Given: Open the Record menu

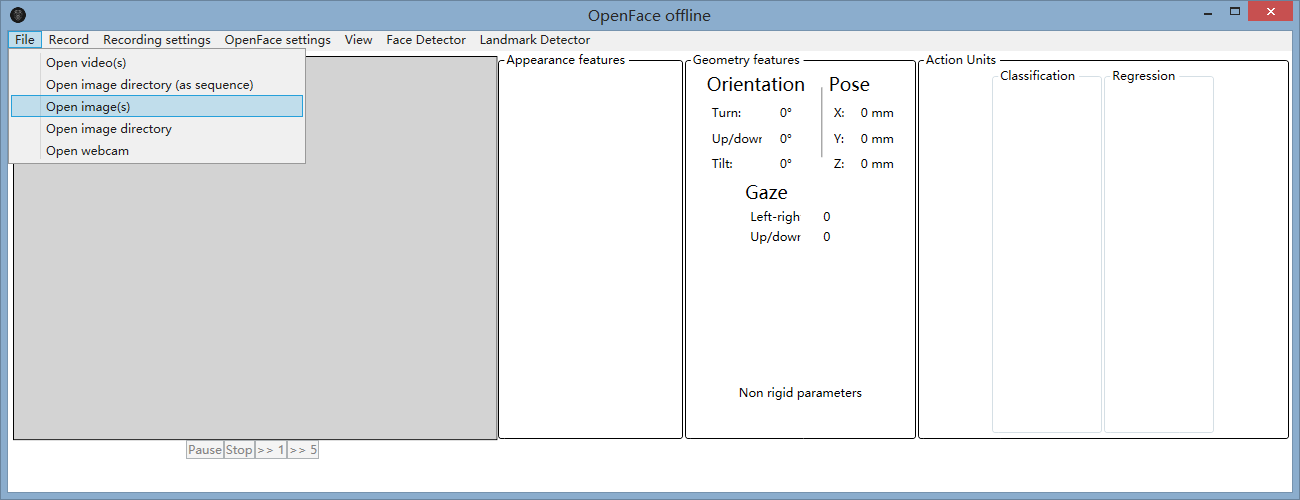Looking at the screenshot, I should click(69, 40).
